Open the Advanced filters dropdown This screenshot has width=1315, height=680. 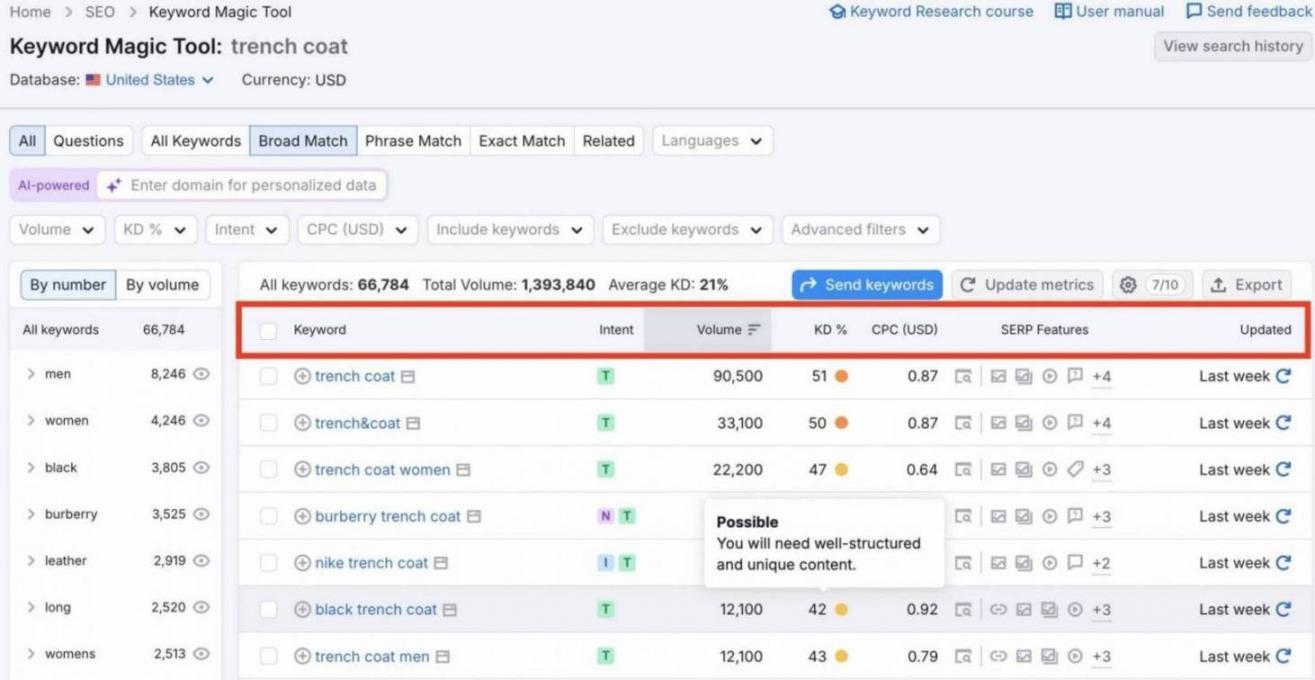[x=860, y=230]
